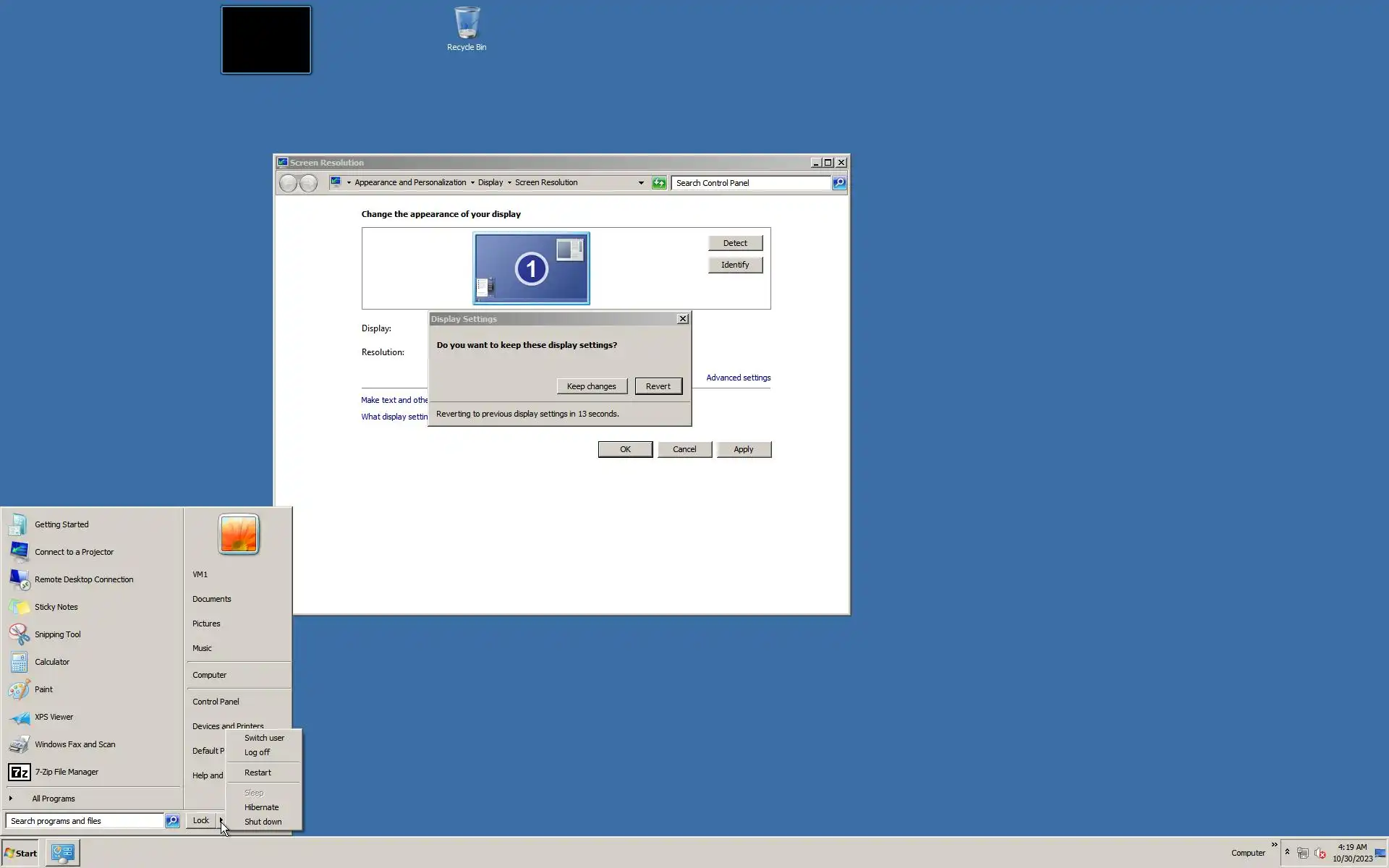Viewport: 1389px width, 868px height.
Task: Expand the address bar history dropdown
Action: (641, 183)
